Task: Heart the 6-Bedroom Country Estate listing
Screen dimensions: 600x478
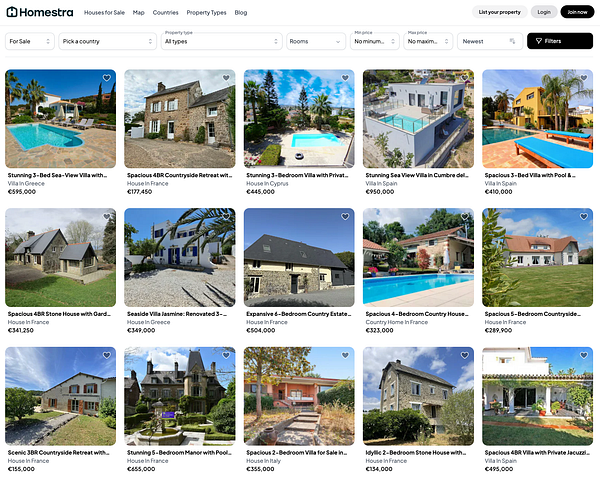Action: point(345,217)
